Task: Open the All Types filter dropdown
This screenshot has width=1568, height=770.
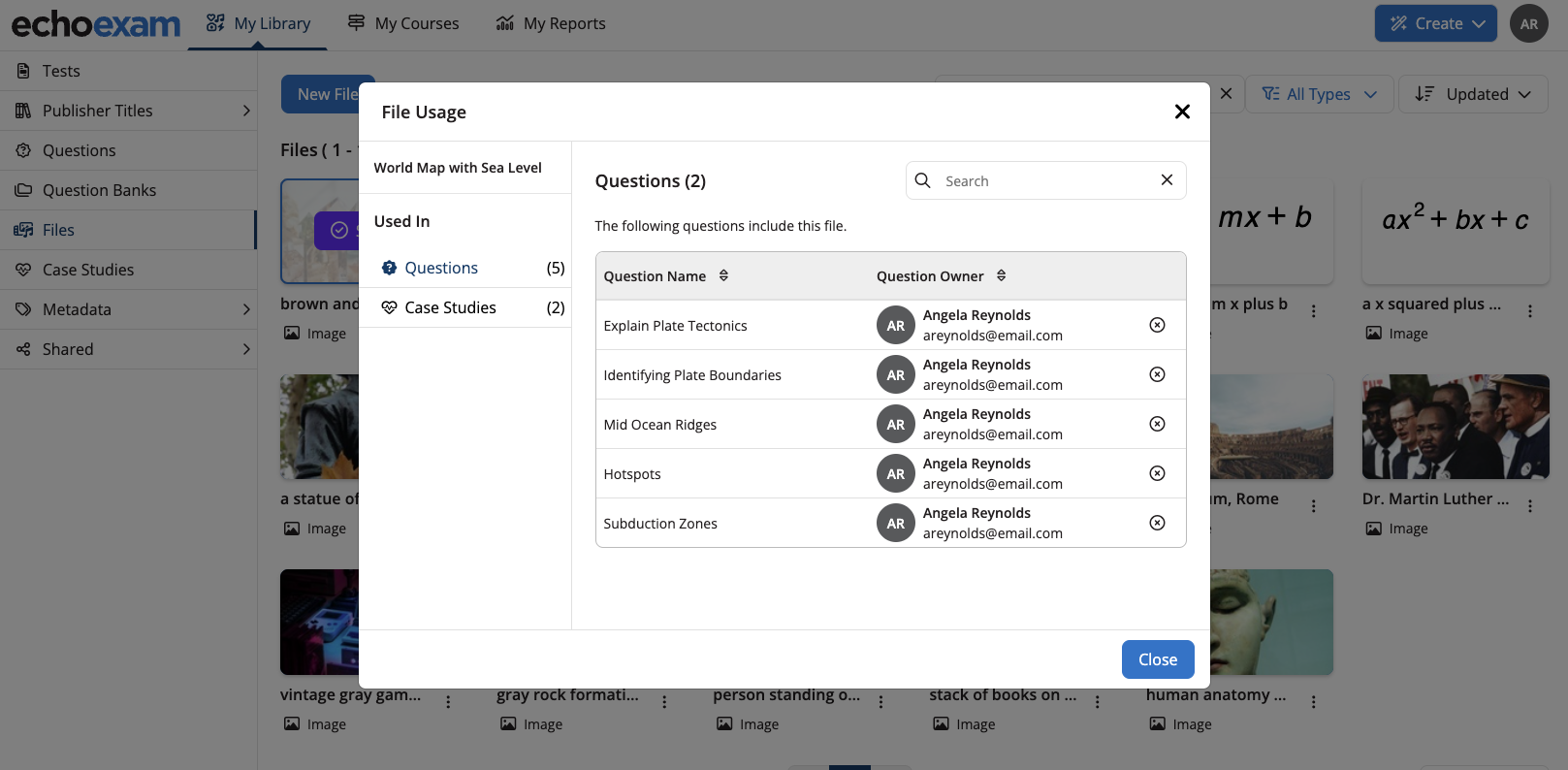Action: pos(1319,94)
